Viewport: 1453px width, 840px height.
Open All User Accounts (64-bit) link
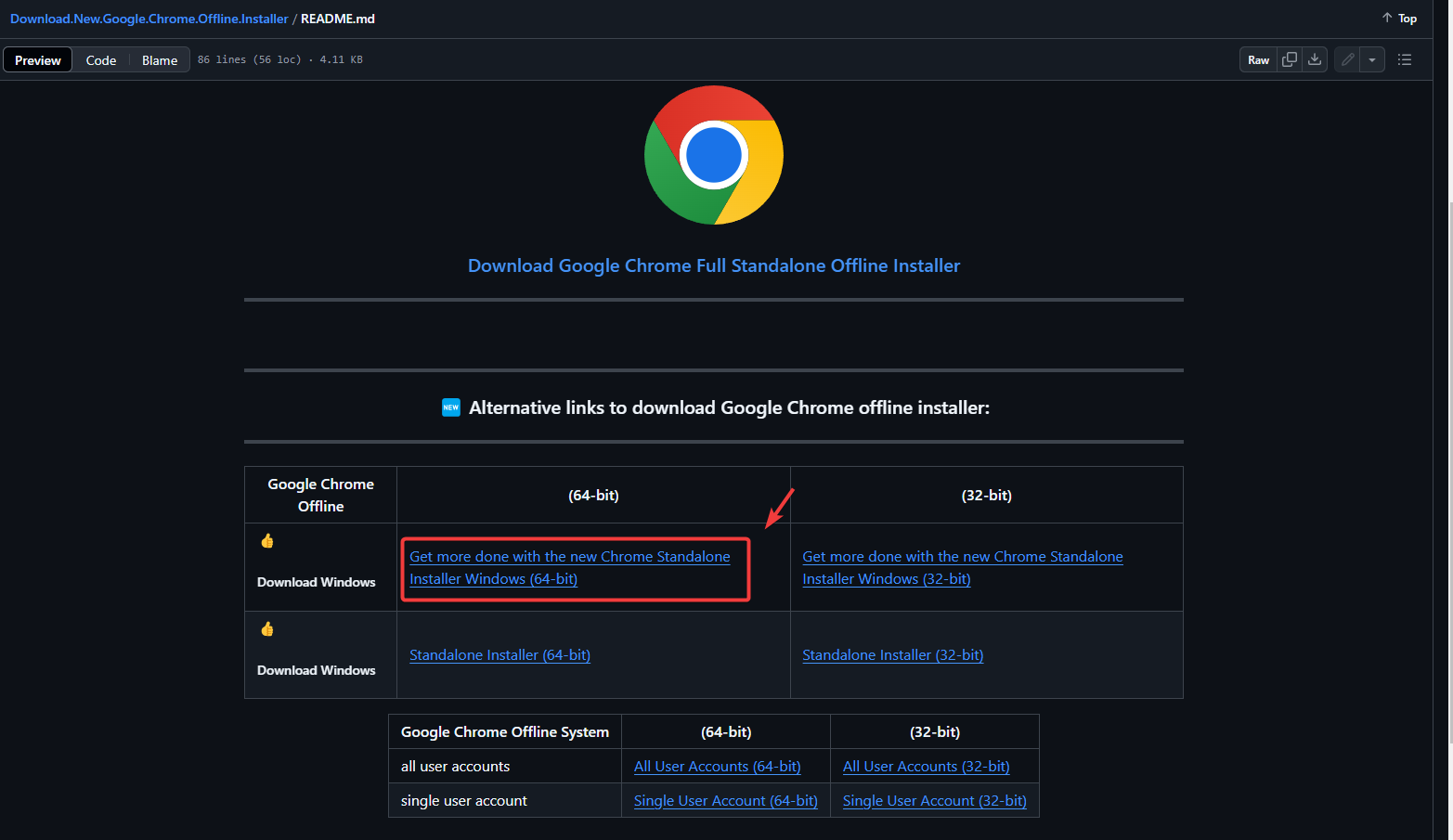pyautogui.click(x=717, y=767)
